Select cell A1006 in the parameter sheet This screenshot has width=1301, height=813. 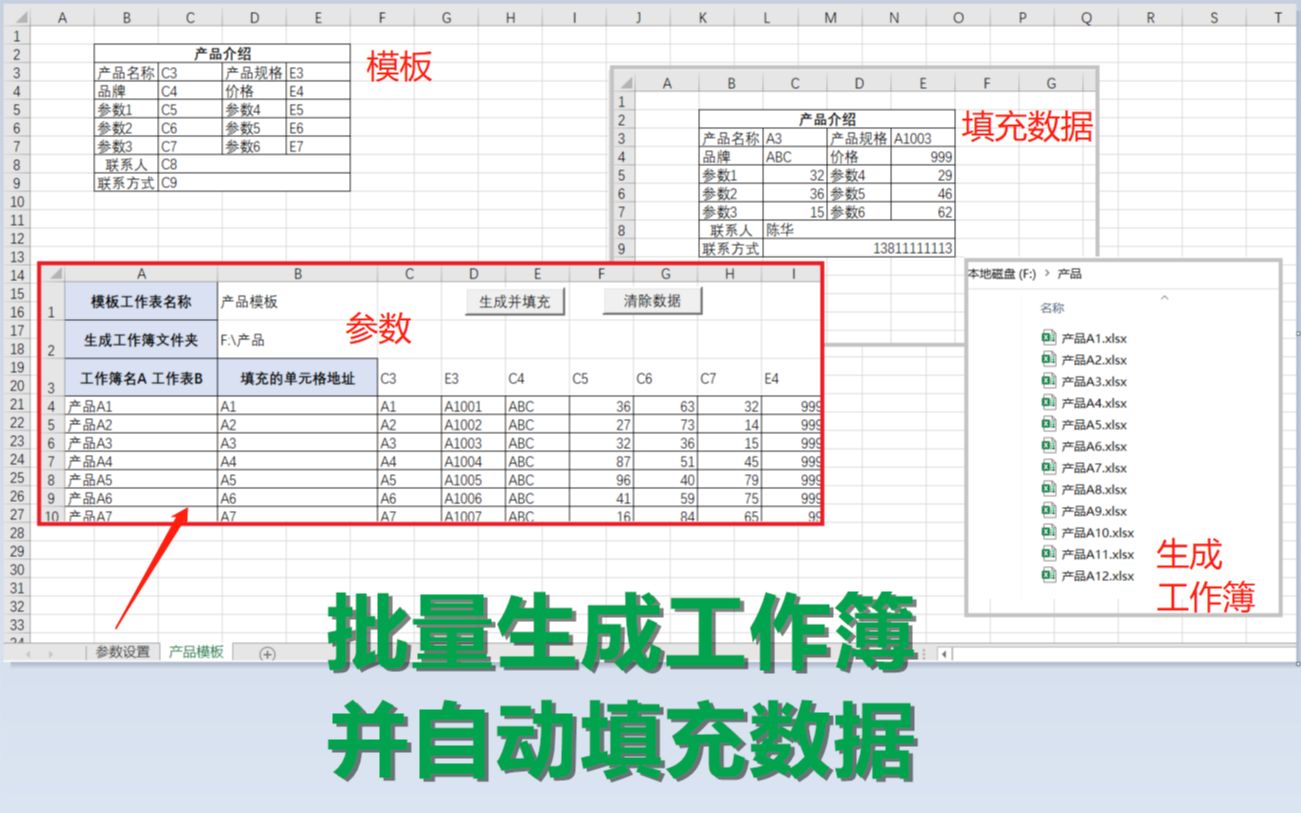pyautogui.click(x=473, y=499)
